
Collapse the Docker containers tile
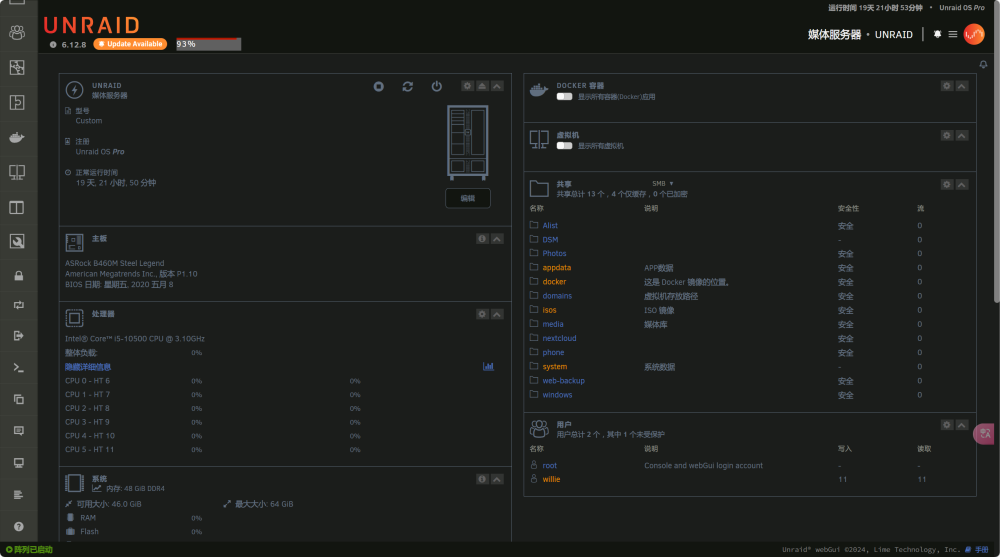(x=962, y=85)
